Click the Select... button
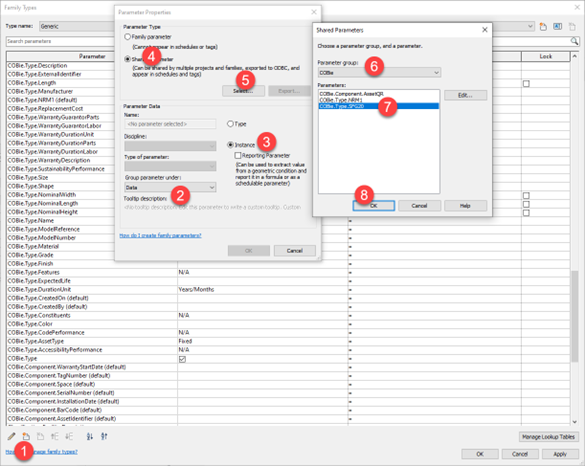The image size is (585, 466). [244, 91]
